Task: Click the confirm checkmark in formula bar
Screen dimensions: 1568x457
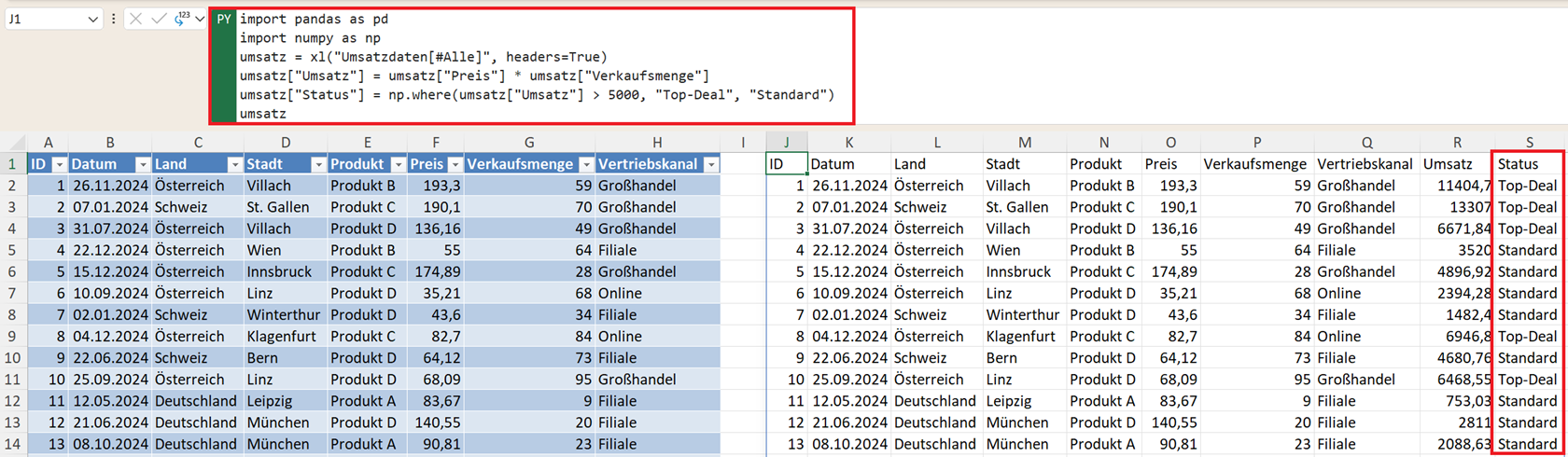Action: 159,19
